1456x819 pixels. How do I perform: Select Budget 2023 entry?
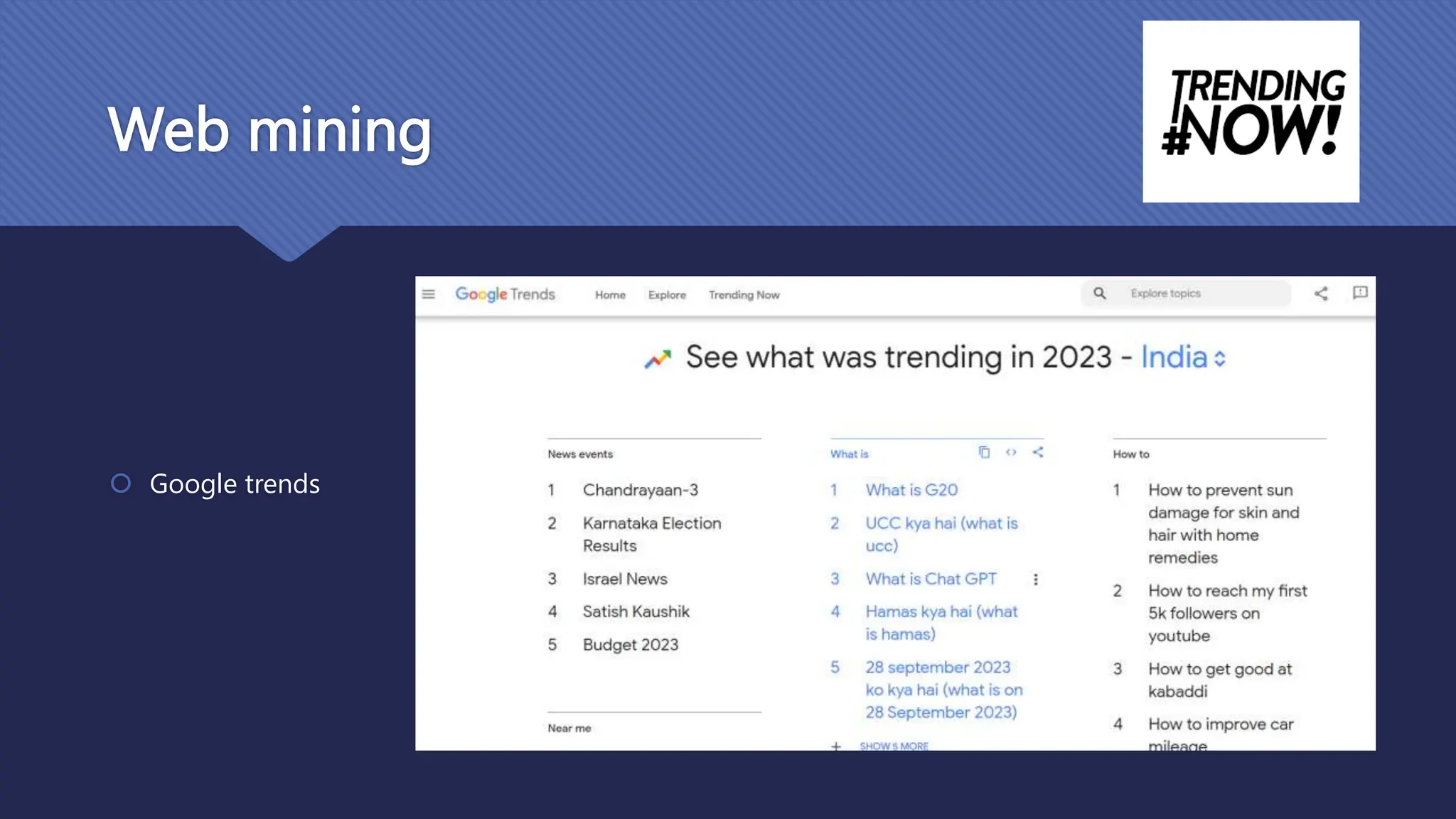click(631, 645)
